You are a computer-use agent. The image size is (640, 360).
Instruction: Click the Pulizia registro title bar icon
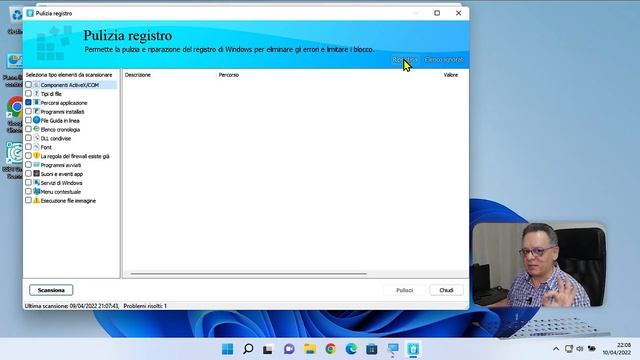pyautogui.click(x=30, y=13)
